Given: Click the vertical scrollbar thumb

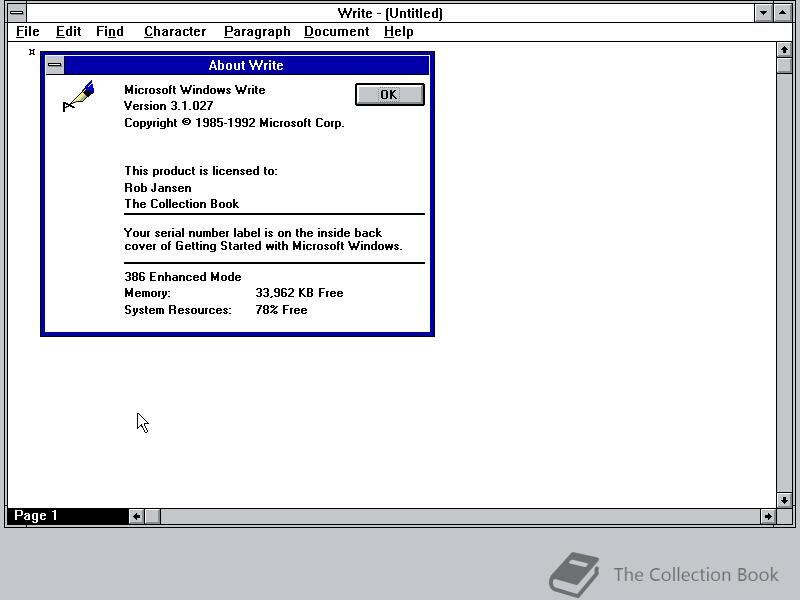Looking at the screenshot, I should [784, 66].
